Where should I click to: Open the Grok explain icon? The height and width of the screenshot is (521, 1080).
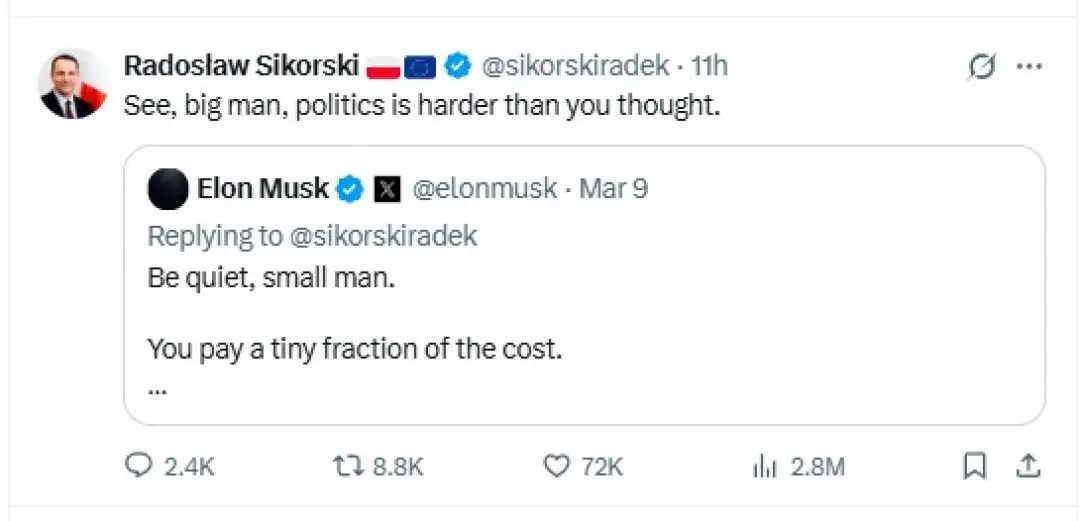(x=982, y=67)
